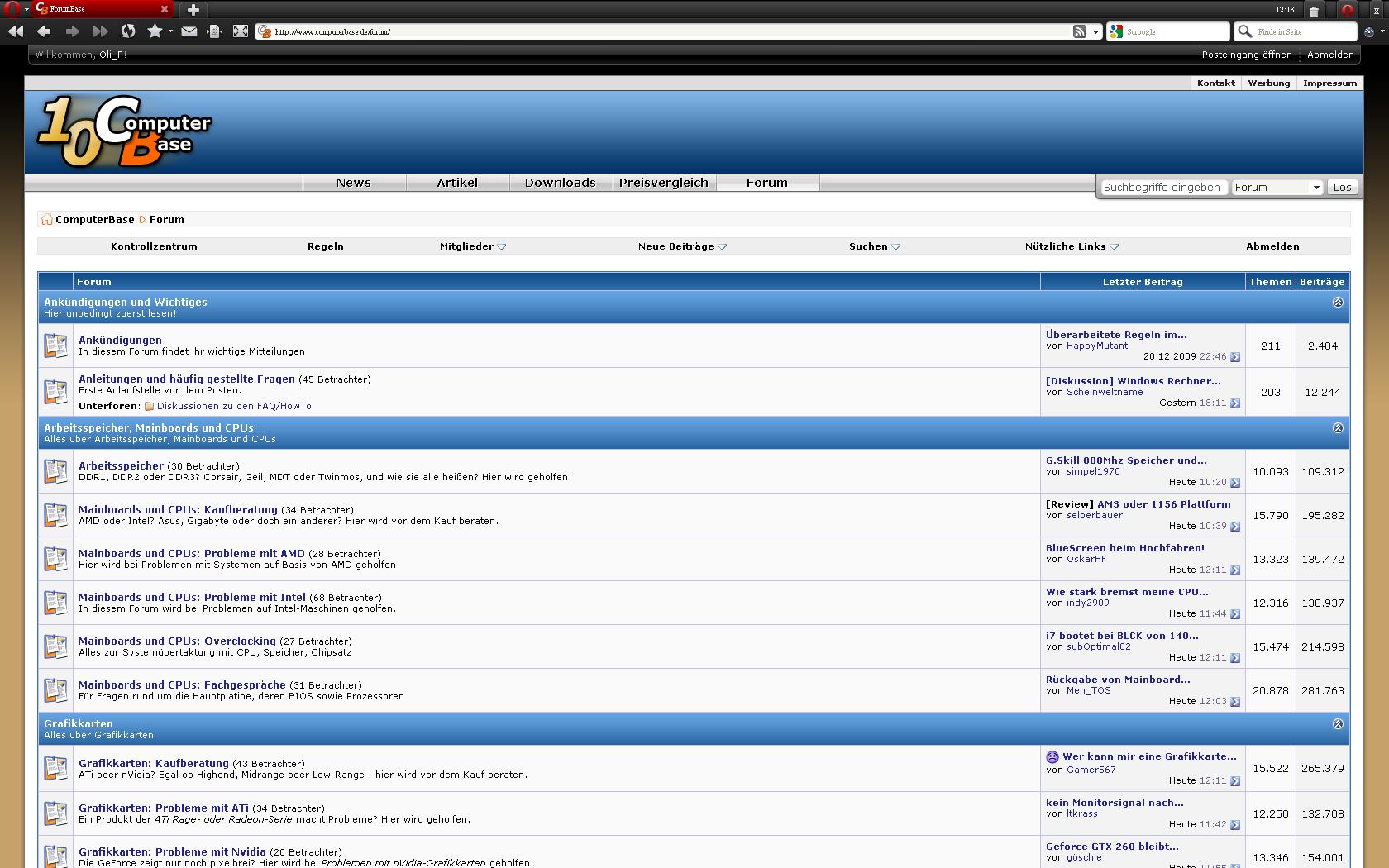Click the RSS feed icon
This screenshot has height=868, width=1389.
[x=1080, y=31]
